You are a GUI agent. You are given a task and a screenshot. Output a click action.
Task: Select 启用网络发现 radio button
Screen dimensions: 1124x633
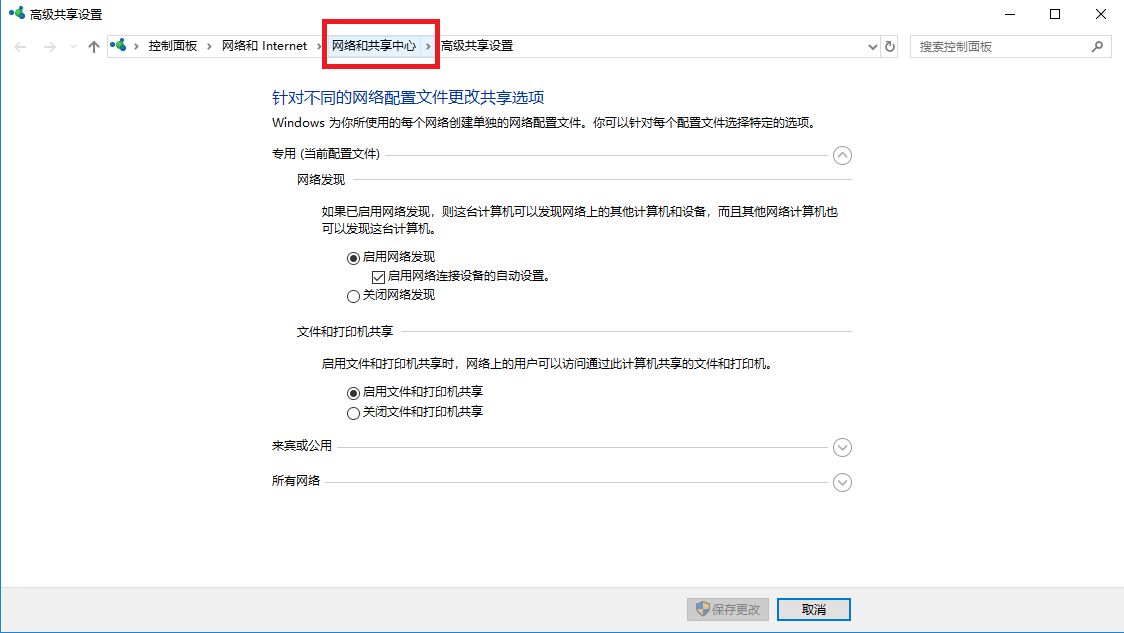pyautogui.click(x=353, y=258)
